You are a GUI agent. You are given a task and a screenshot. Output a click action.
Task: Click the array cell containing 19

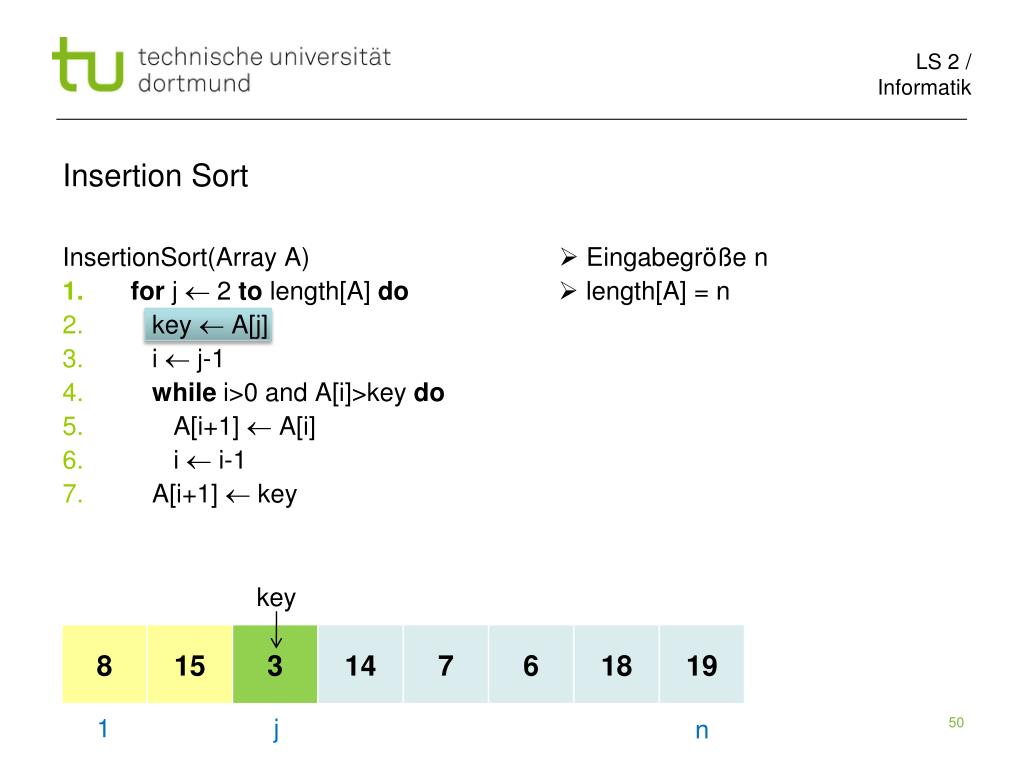pos(702,664)
